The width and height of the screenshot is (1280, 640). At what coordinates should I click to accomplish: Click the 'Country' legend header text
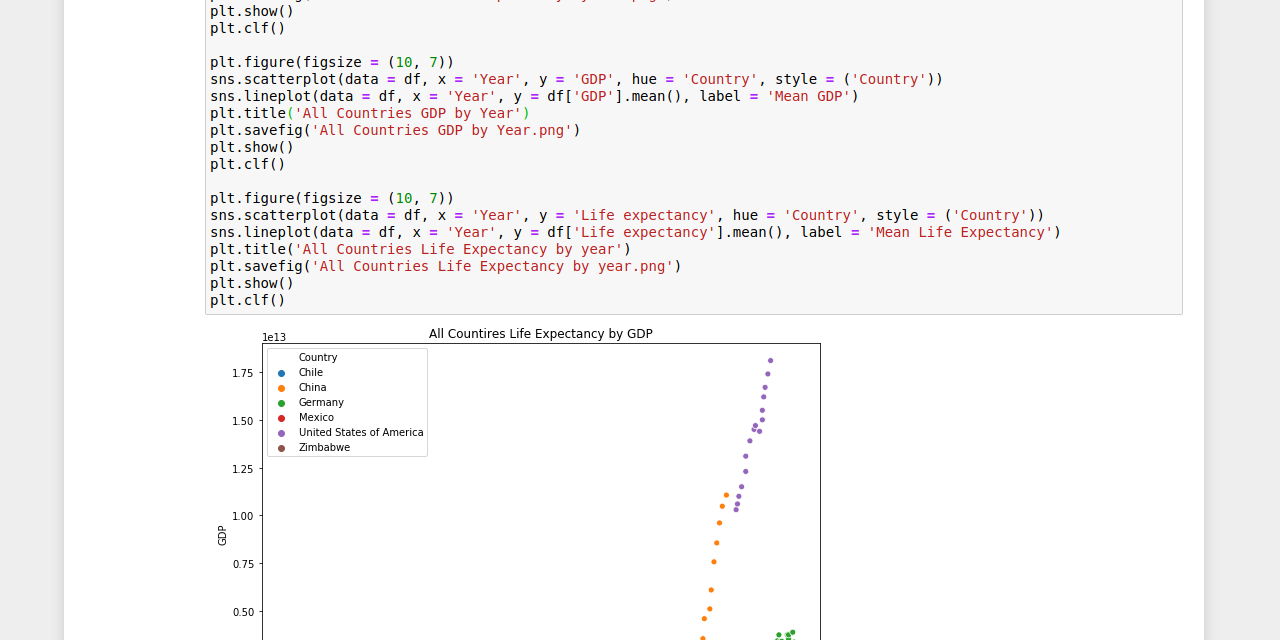[317, 357]
